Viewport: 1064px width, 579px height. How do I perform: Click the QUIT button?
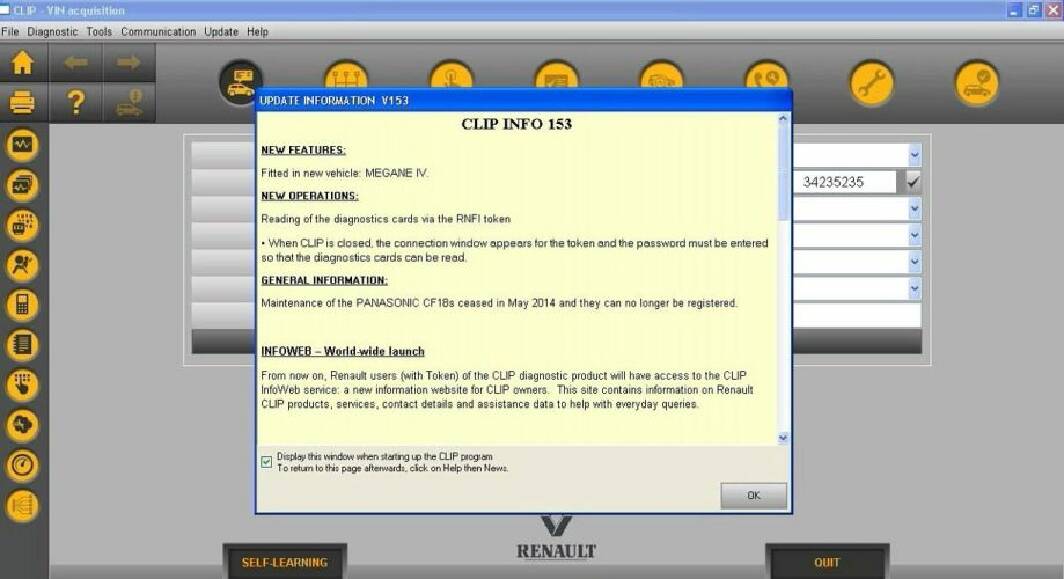(826, 562)
